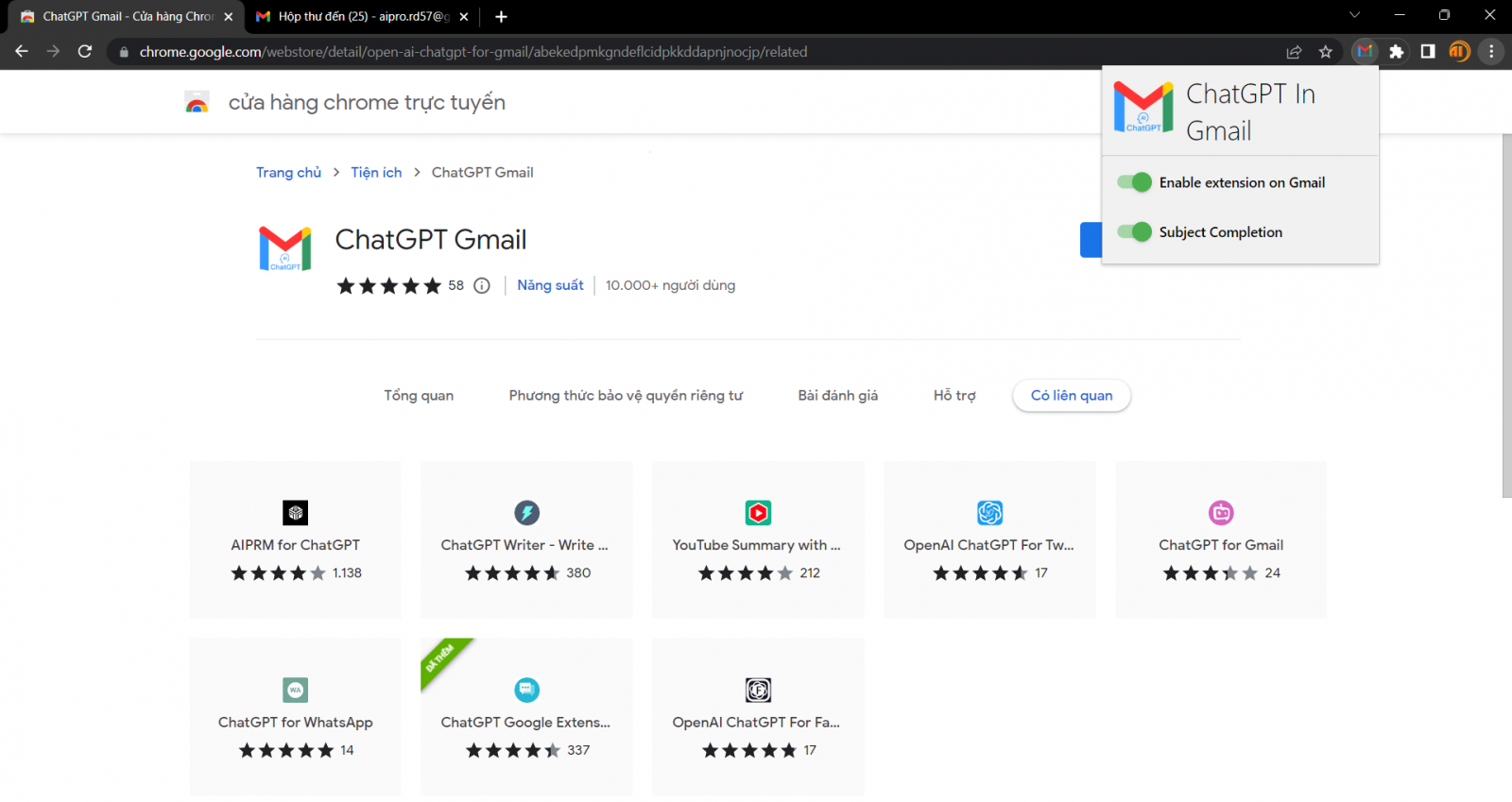1512x802 pixels.
Task: Click the 10.000+ người dùng text
Action: 670,285
